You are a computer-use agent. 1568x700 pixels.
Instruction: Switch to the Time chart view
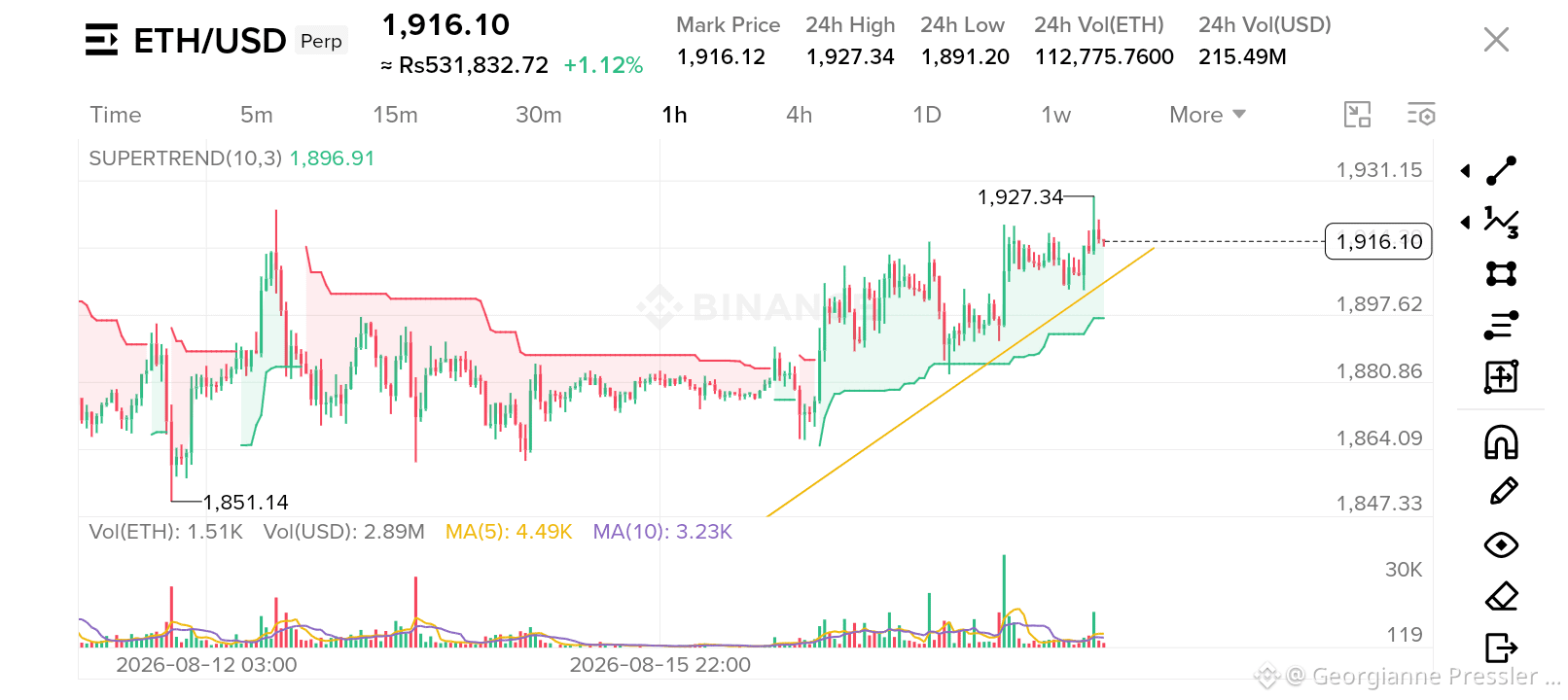click(x=116, y=115)
